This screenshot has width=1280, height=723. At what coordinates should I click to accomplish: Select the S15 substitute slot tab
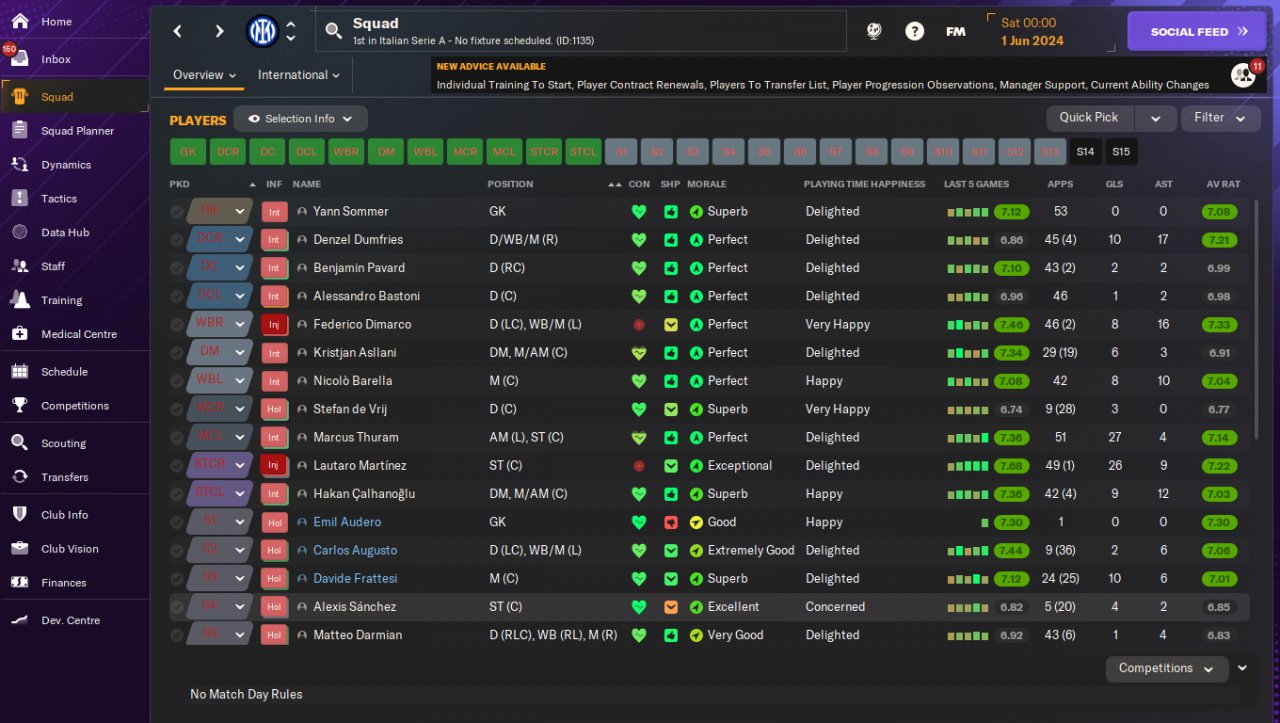(1121, 152)
